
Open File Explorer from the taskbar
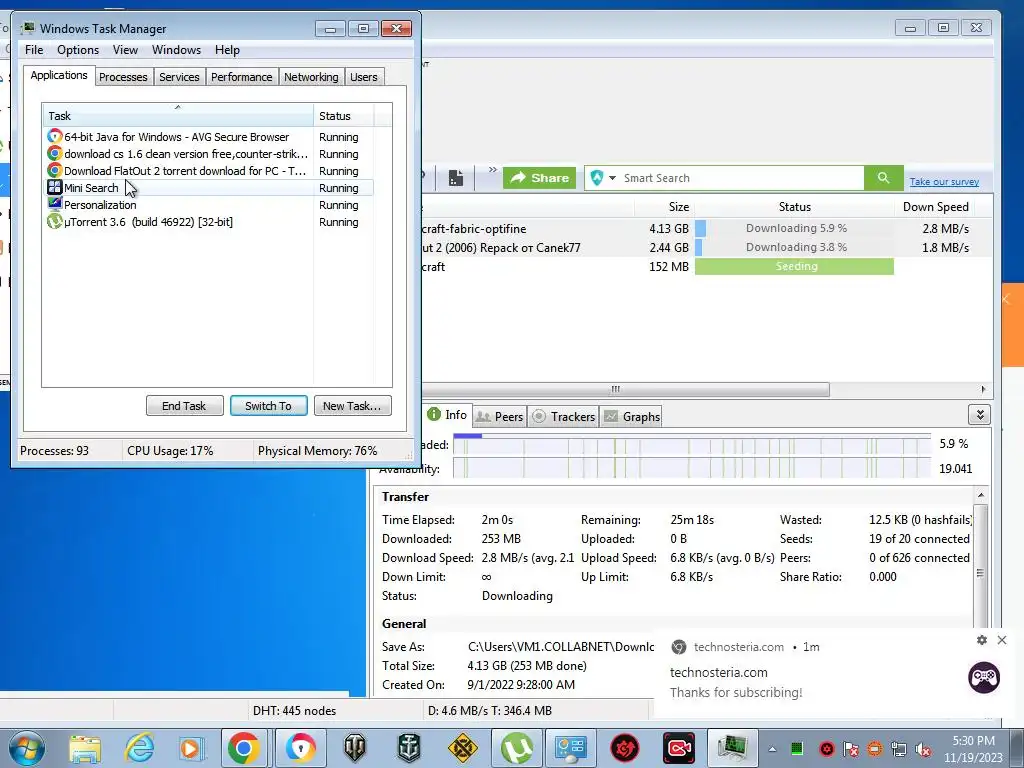[85, 748]
